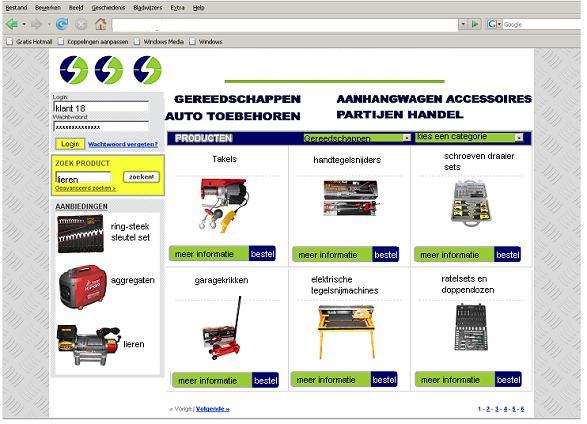Open the Help menu

pos(198,7)
